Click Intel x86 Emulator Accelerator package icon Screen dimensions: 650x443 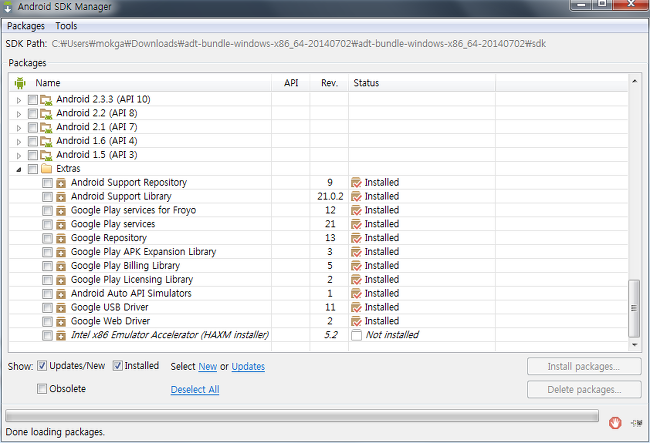tap(61, 335)
